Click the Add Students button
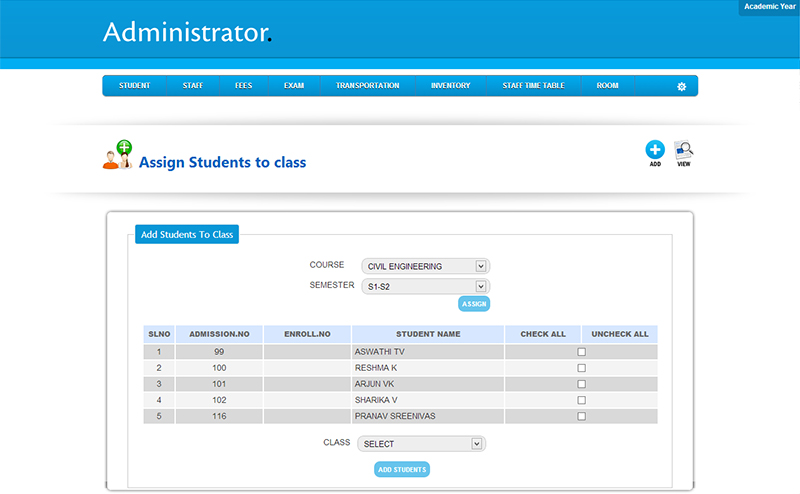This screenshot has height=494, width=800. pos(402,469)
